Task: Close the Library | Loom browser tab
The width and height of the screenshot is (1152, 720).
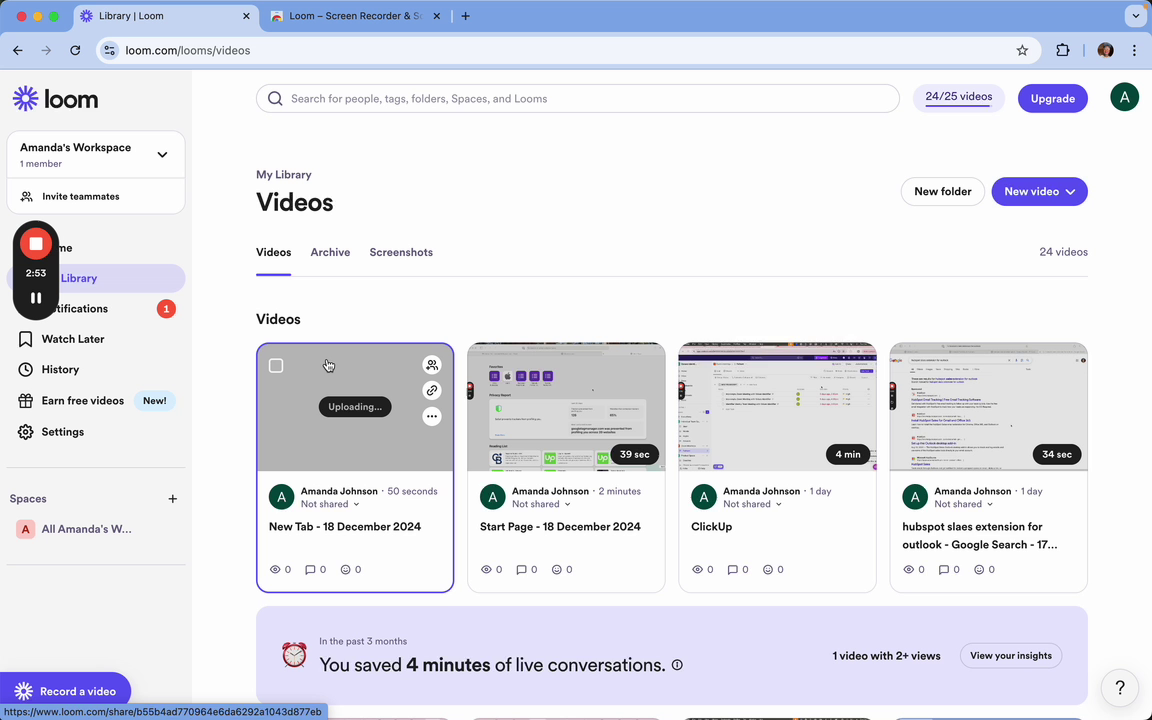Action: (x=246, y=15)
